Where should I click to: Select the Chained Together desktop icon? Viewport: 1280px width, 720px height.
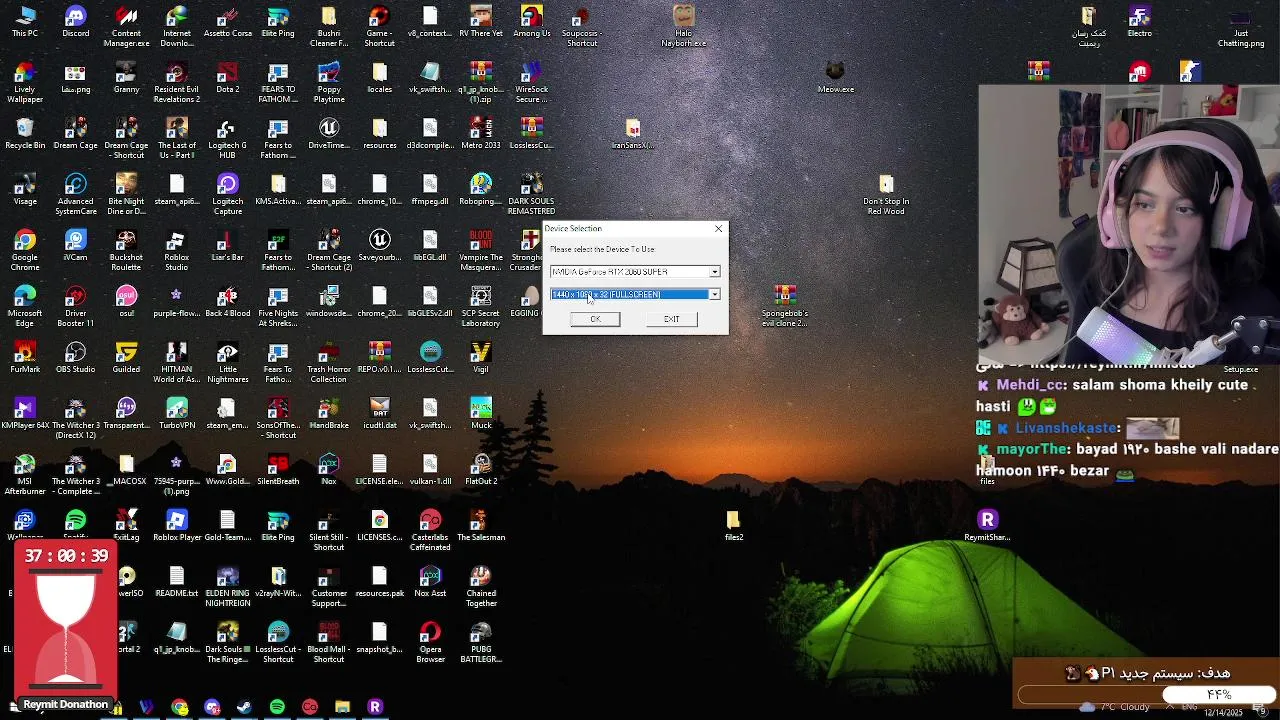pyautogui.click(x=481, y=586)
